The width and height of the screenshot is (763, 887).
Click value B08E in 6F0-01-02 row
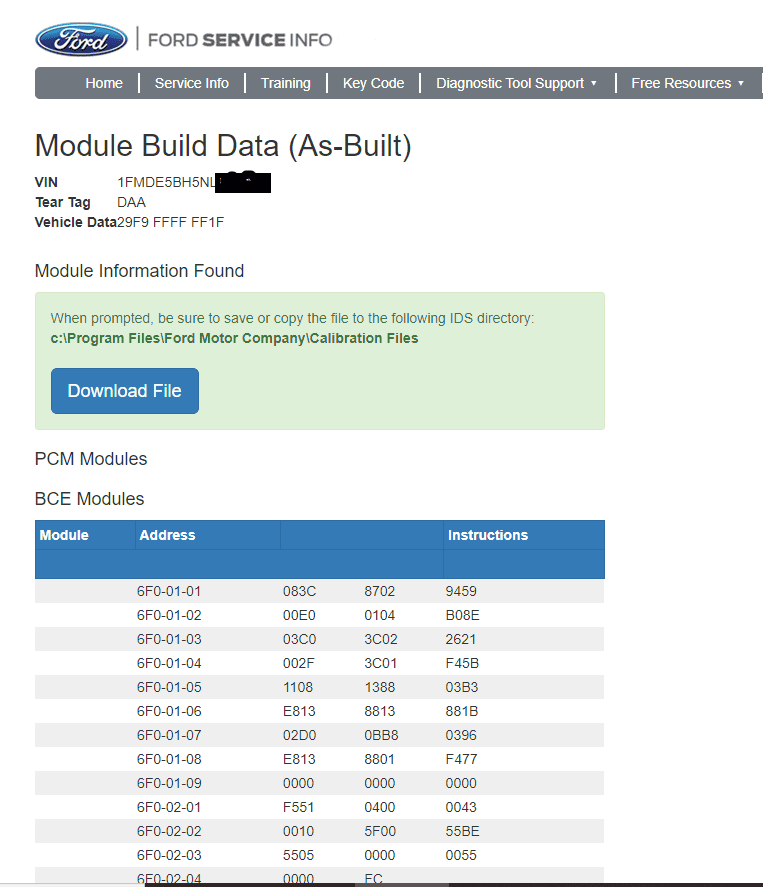click(462, 615)
